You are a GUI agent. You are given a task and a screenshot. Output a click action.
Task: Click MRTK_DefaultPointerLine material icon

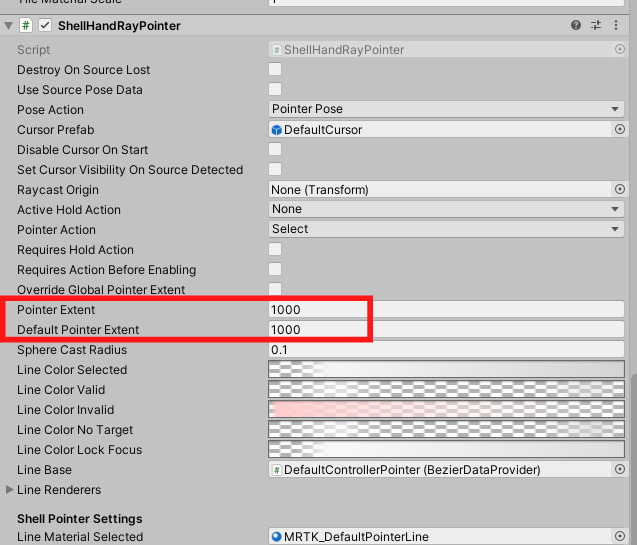click(x=277, y=536)
